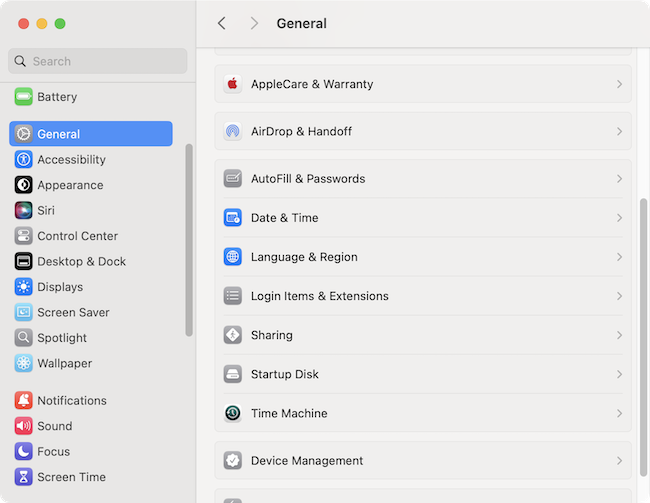
Task: Open Control Center from sidebar
Action: [x=77, y=236]
